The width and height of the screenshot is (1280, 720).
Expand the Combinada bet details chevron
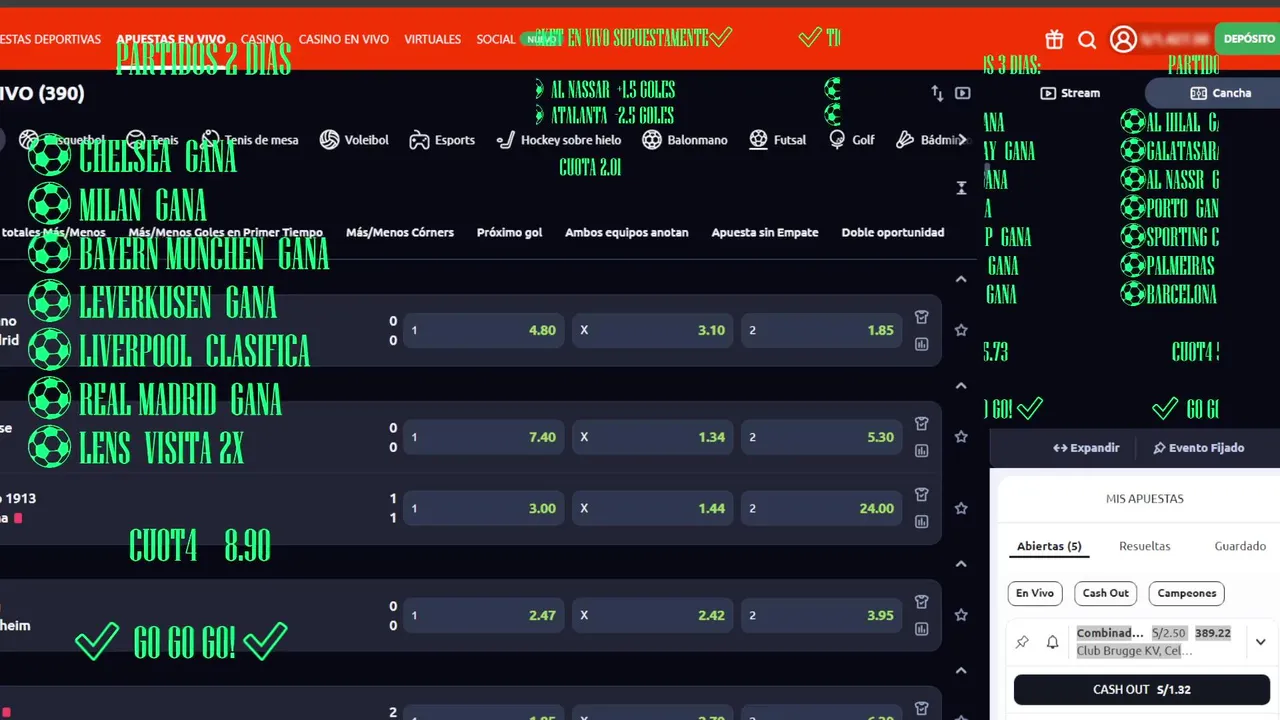(1260, 642)
